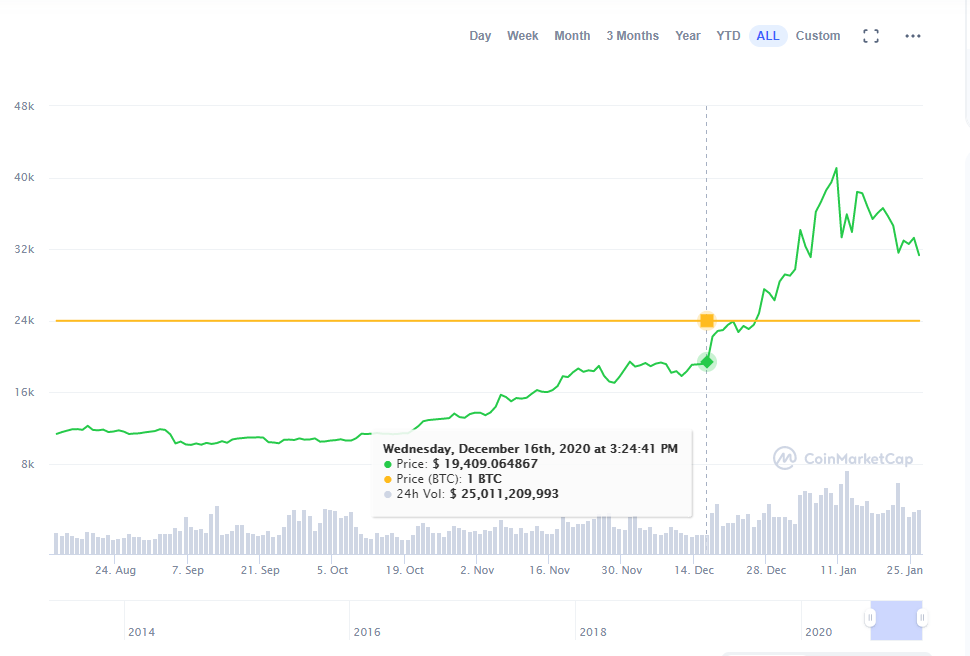Select the orange square marker on the 24k line
The image size is (970, 656).
tap(707, 320)
